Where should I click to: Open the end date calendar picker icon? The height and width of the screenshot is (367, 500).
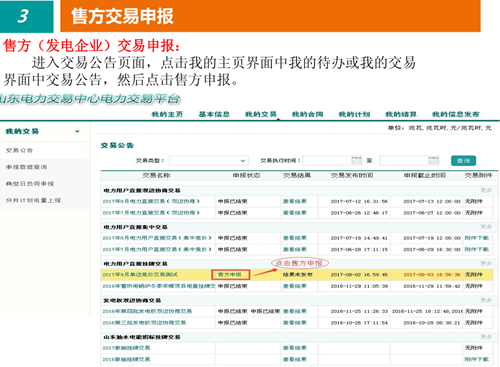click(433, 160)
